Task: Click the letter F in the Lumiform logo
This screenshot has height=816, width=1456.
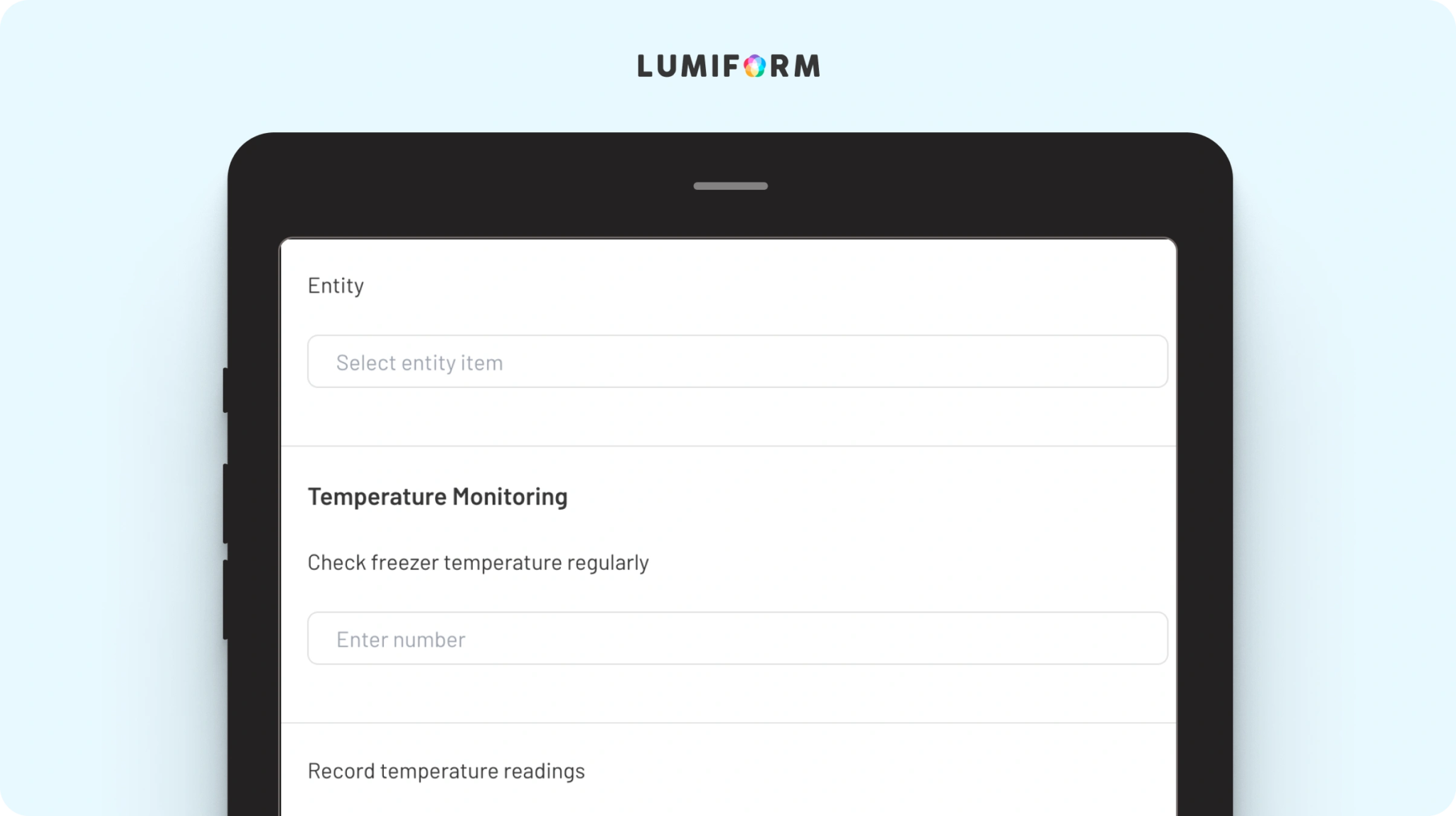Action: tap(732, 66)
